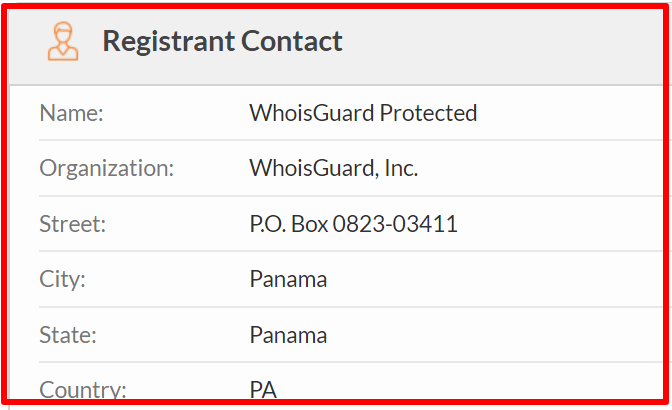This screenshot has height=410, width=672.
Task: Select the WhoisGuard, Inc. organization value
Action: pyautogui.click(x=333, y=168)
